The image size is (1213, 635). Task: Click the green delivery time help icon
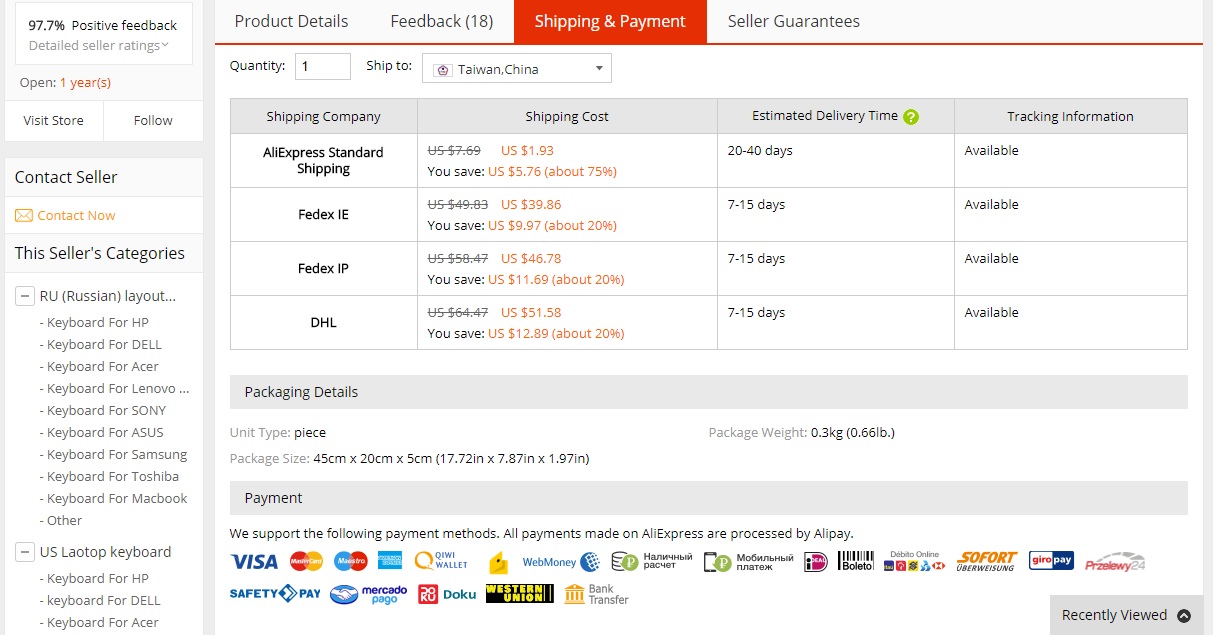(x=911, y=117)
